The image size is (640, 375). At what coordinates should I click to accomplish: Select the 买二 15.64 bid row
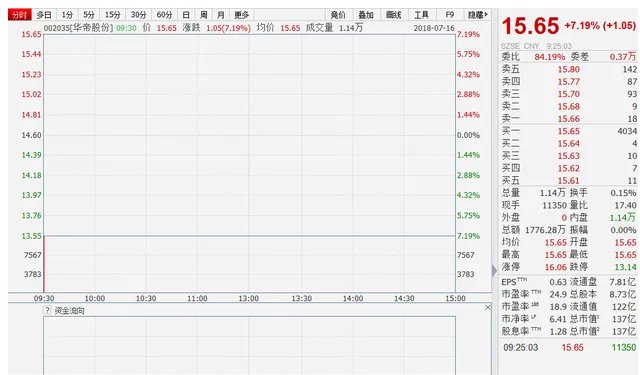569,144
